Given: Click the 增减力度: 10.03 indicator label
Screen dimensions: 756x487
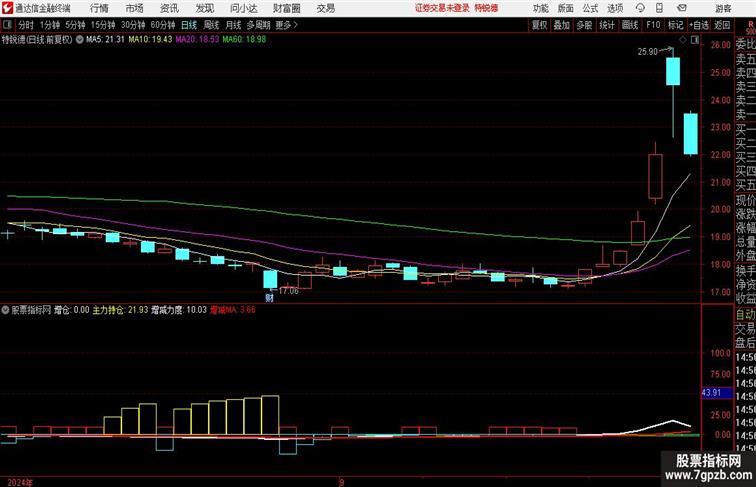Looking at the screenshot, I should (x=179, y=310).
